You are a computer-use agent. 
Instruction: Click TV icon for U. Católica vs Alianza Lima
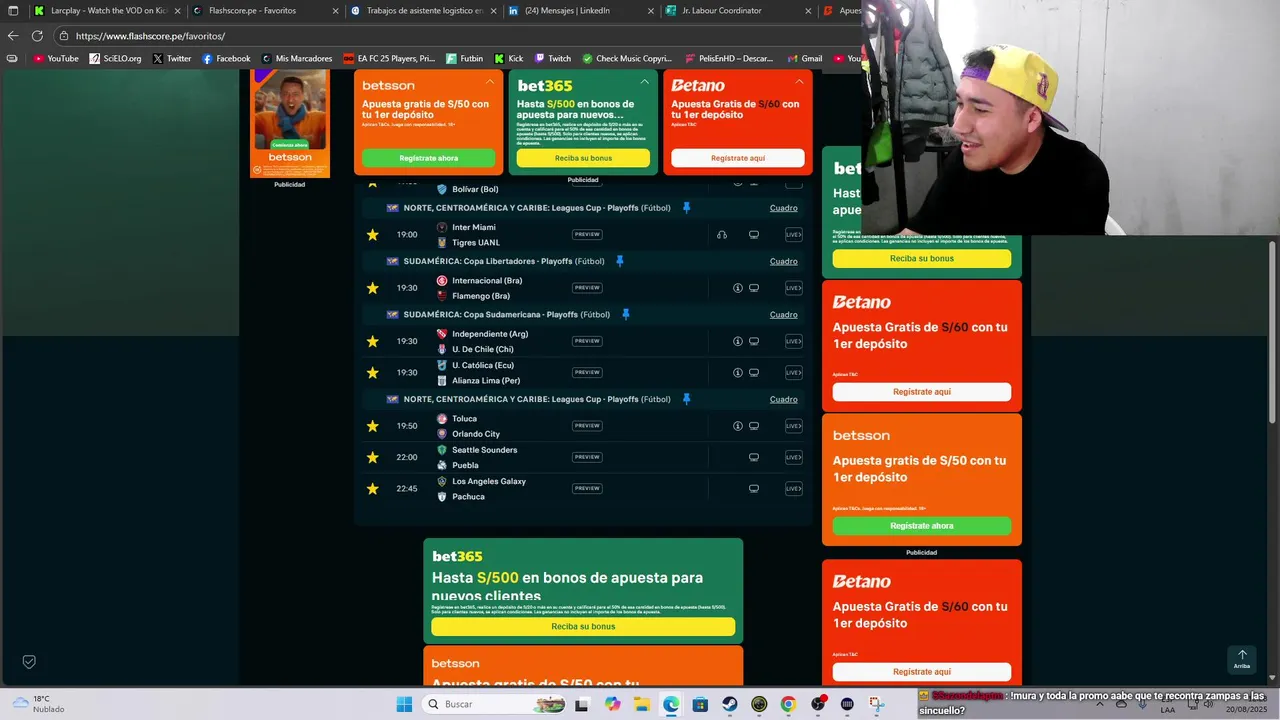(x=754, y=373)
